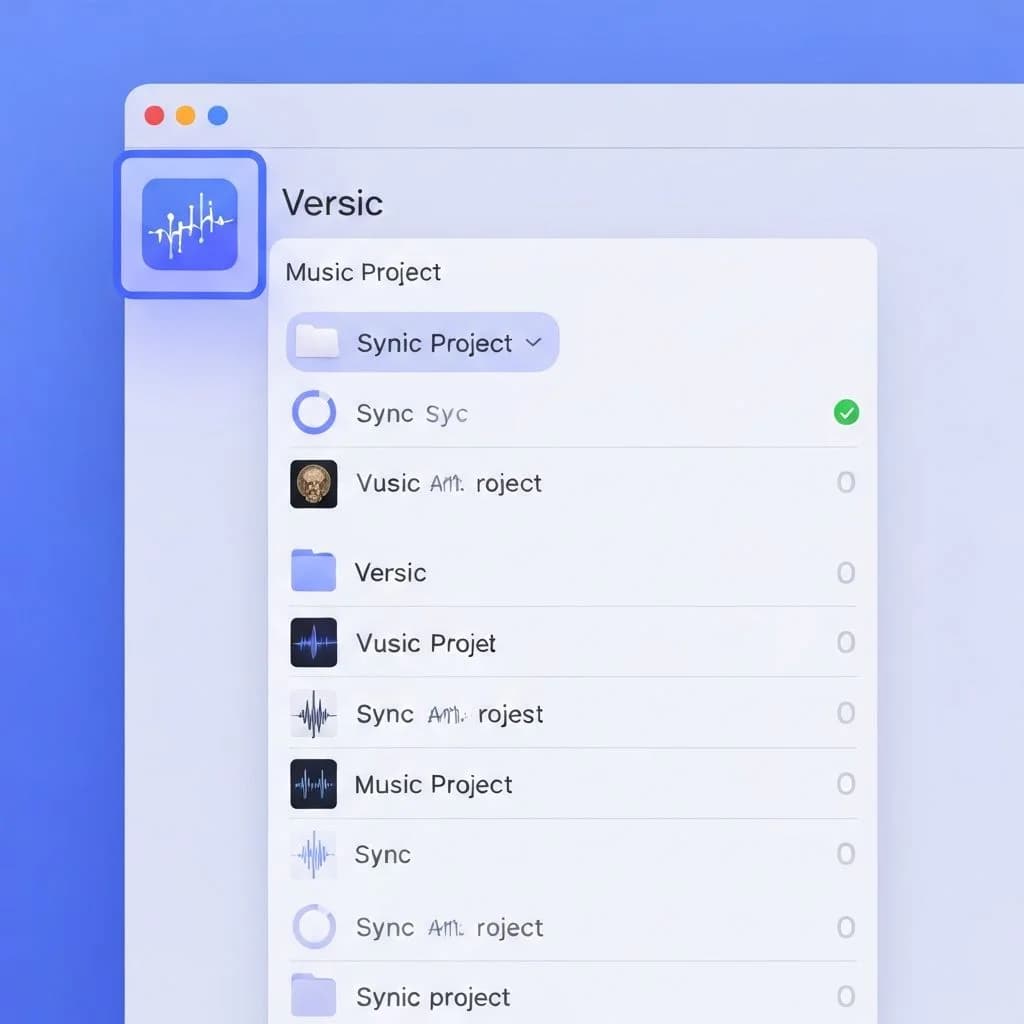This screenshot has width=1024, height=1024.
Task: Select the waveform app icon in the sidebar
Action: click(x=190, y=223)
